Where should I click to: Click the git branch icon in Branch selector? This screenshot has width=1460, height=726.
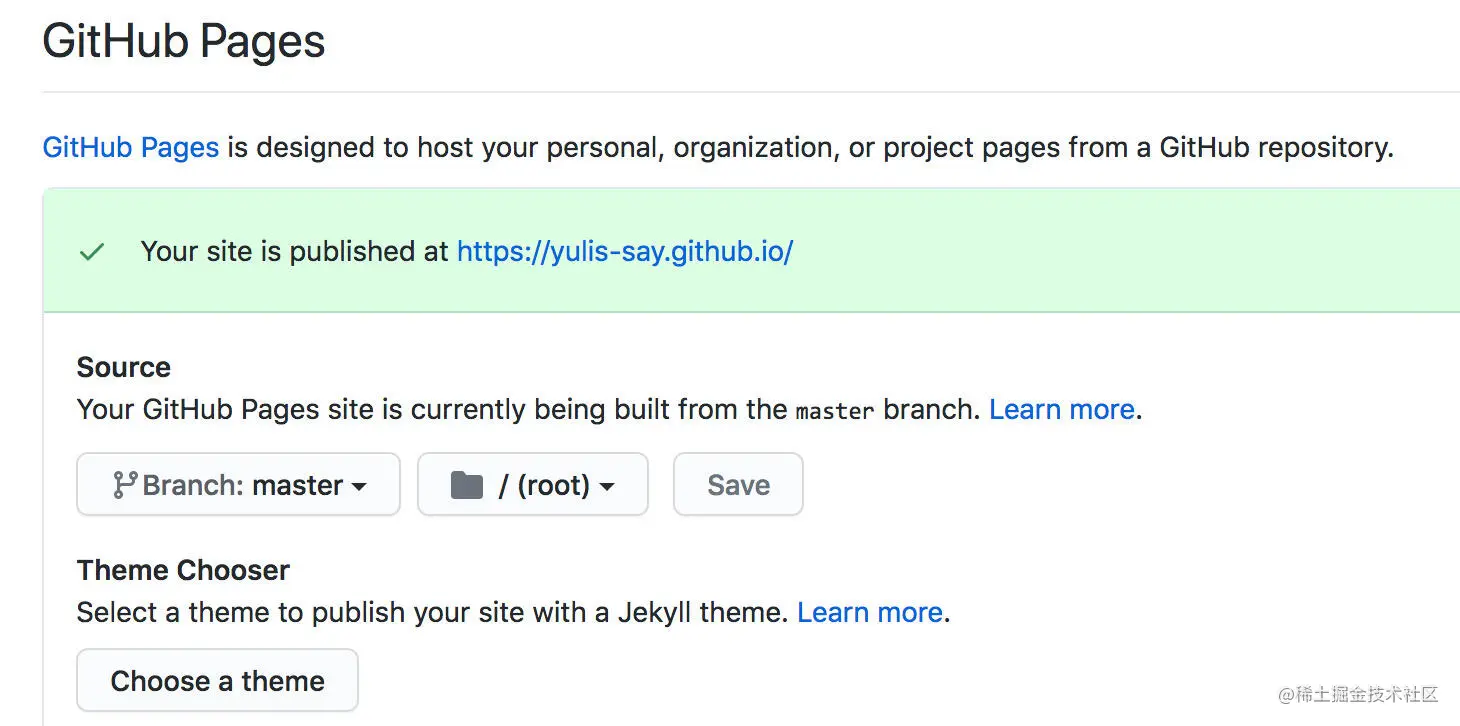point(126,484)
